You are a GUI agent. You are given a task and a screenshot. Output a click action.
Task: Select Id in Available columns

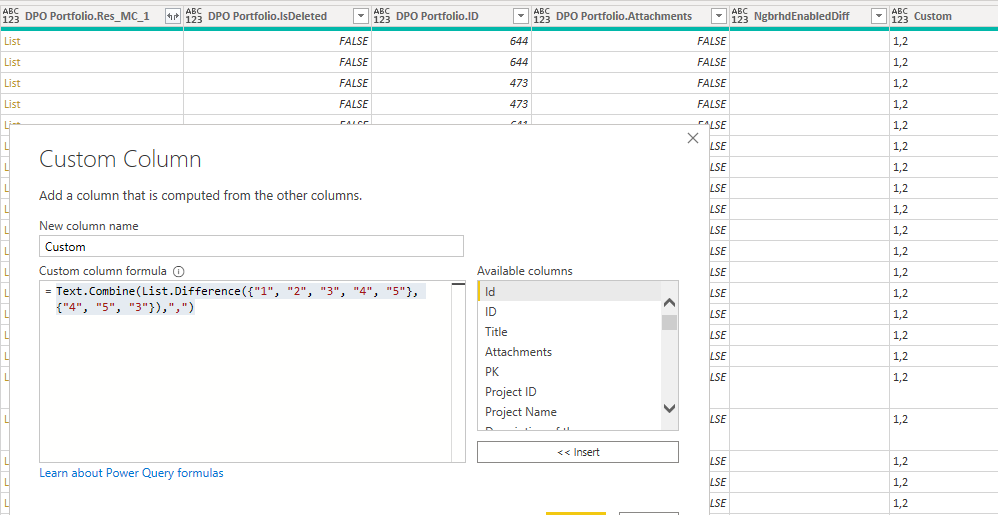570,292
